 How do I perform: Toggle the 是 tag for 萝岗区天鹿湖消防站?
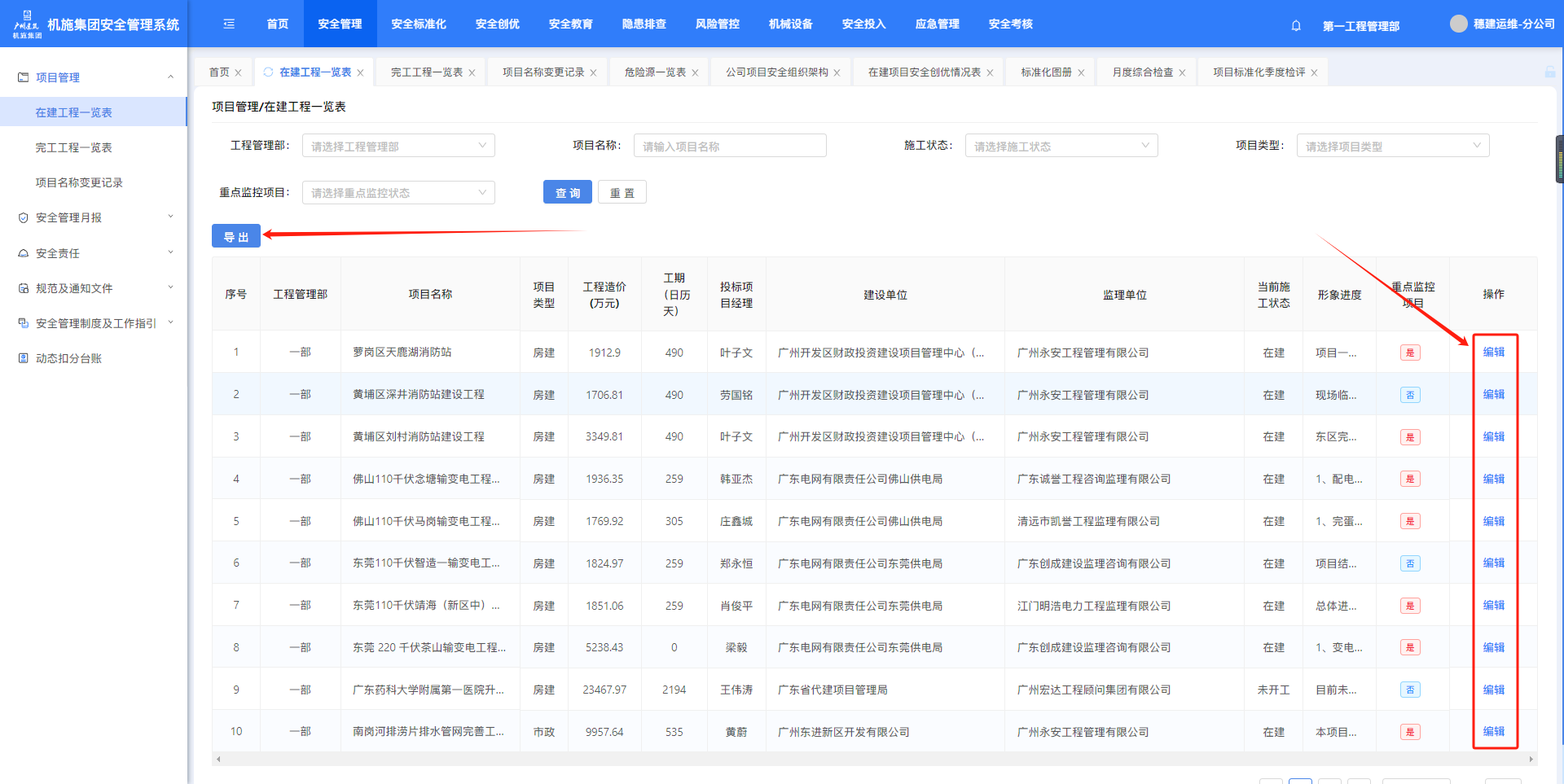coord(1409,353)
